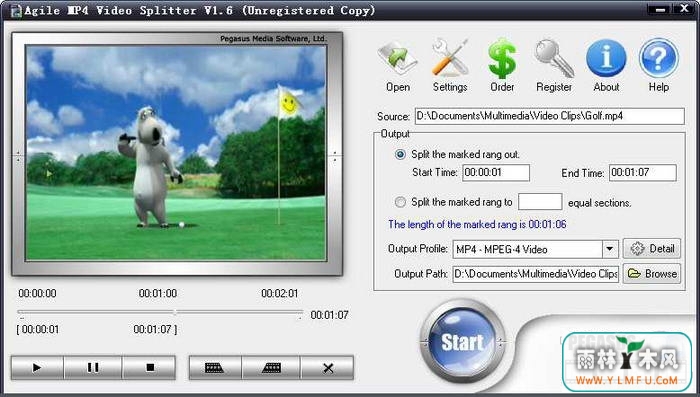700x397 pixels.
Task: Click the Start Time field 00:00:01
Action: pyautogui.click(x=496, y=172)
